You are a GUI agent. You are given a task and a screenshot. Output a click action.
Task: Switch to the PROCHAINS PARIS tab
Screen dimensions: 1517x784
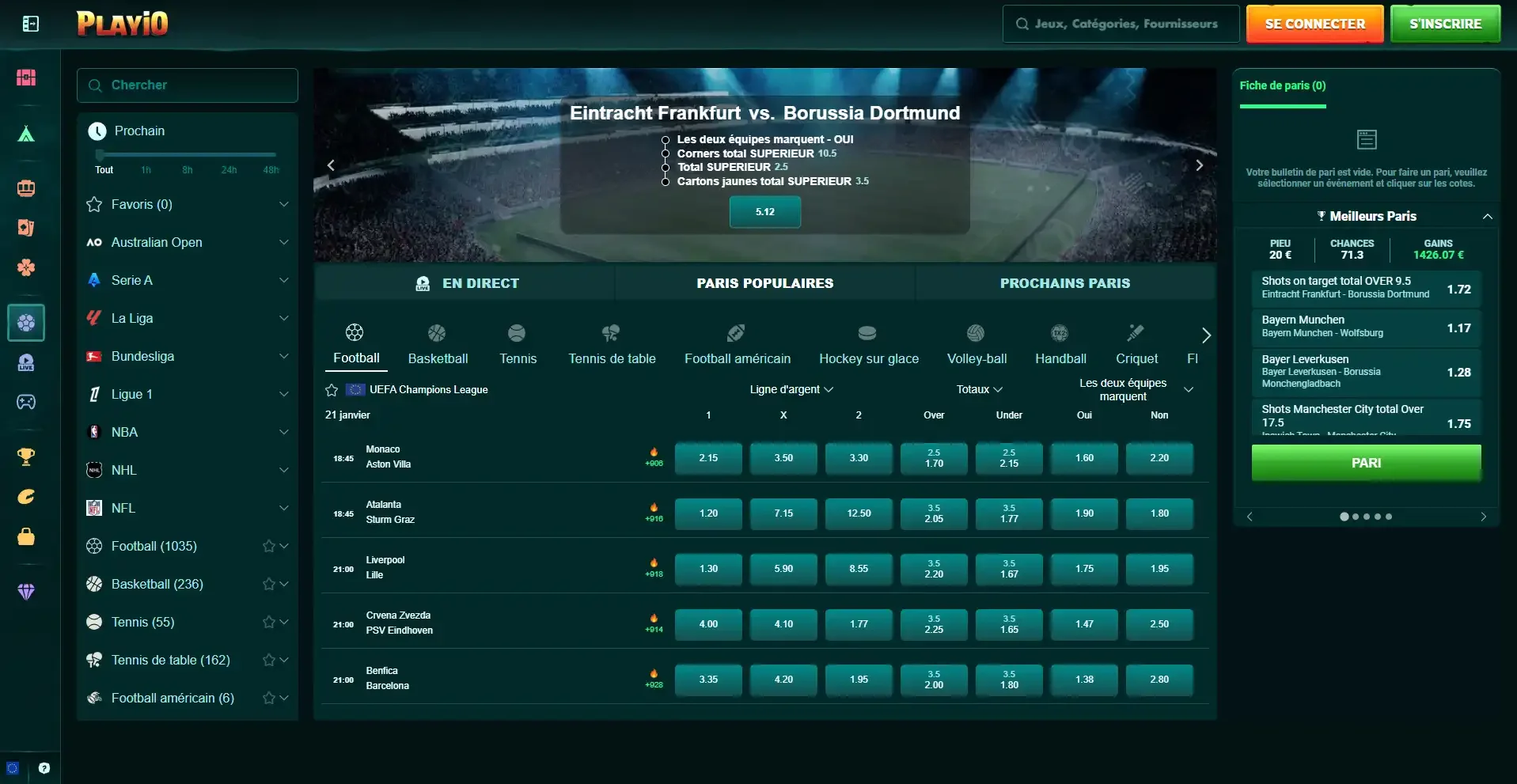(x=1065, y=283)
